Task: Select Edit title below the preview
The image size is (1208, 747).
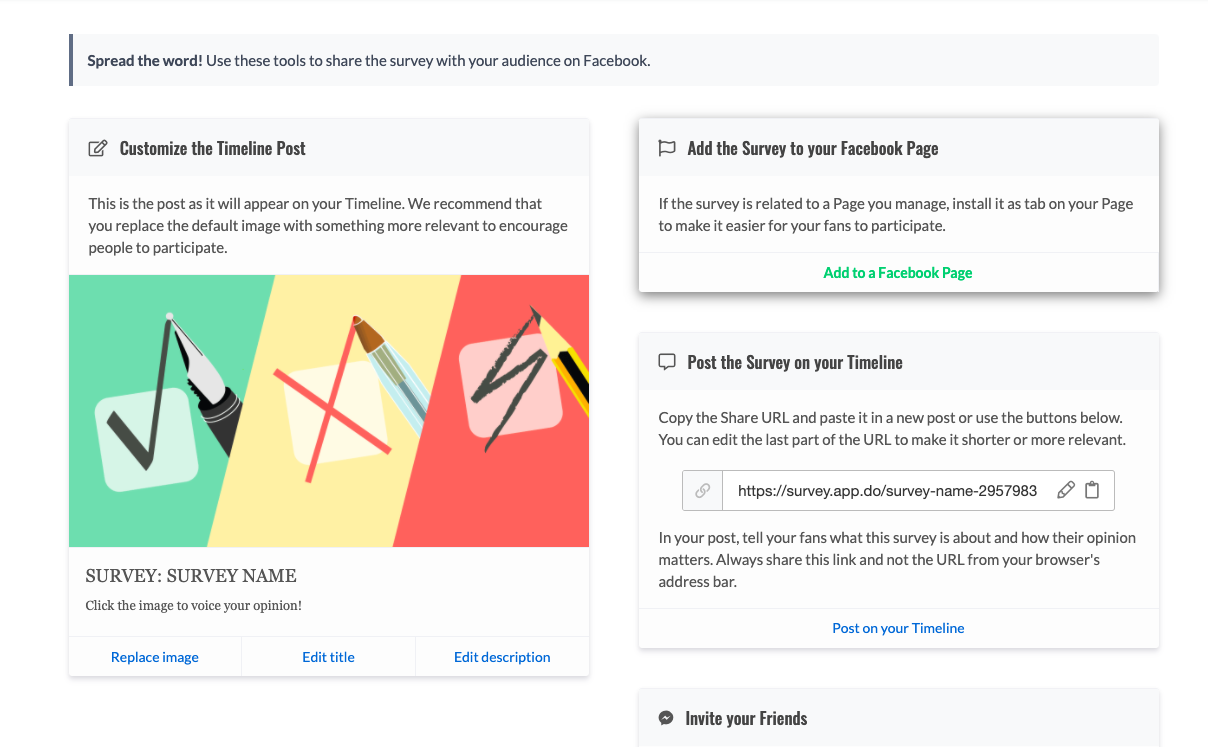Action: [328, 657]
